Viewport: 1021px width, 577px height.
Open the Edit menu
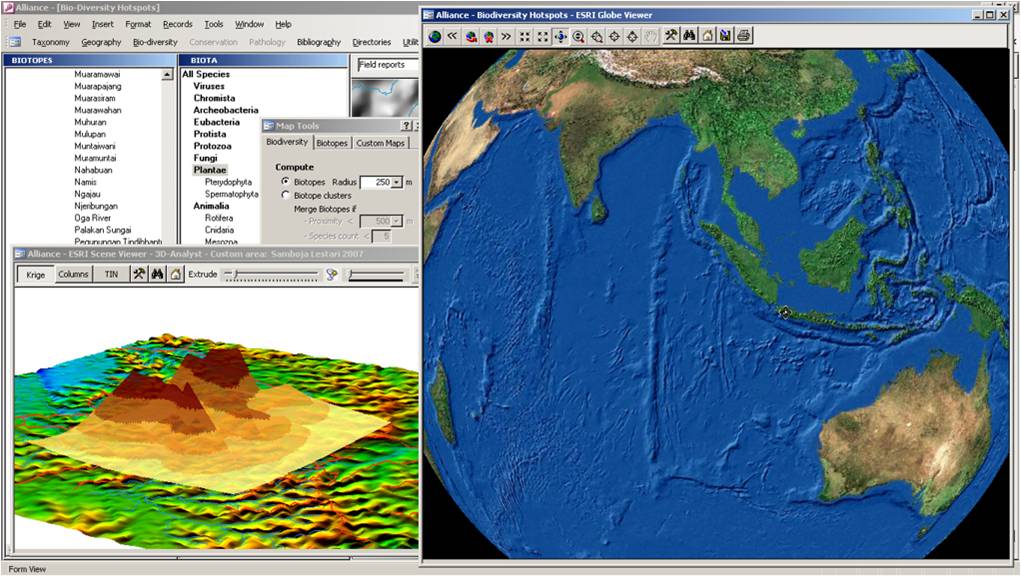pyautogui.click(x=44, y=24)
